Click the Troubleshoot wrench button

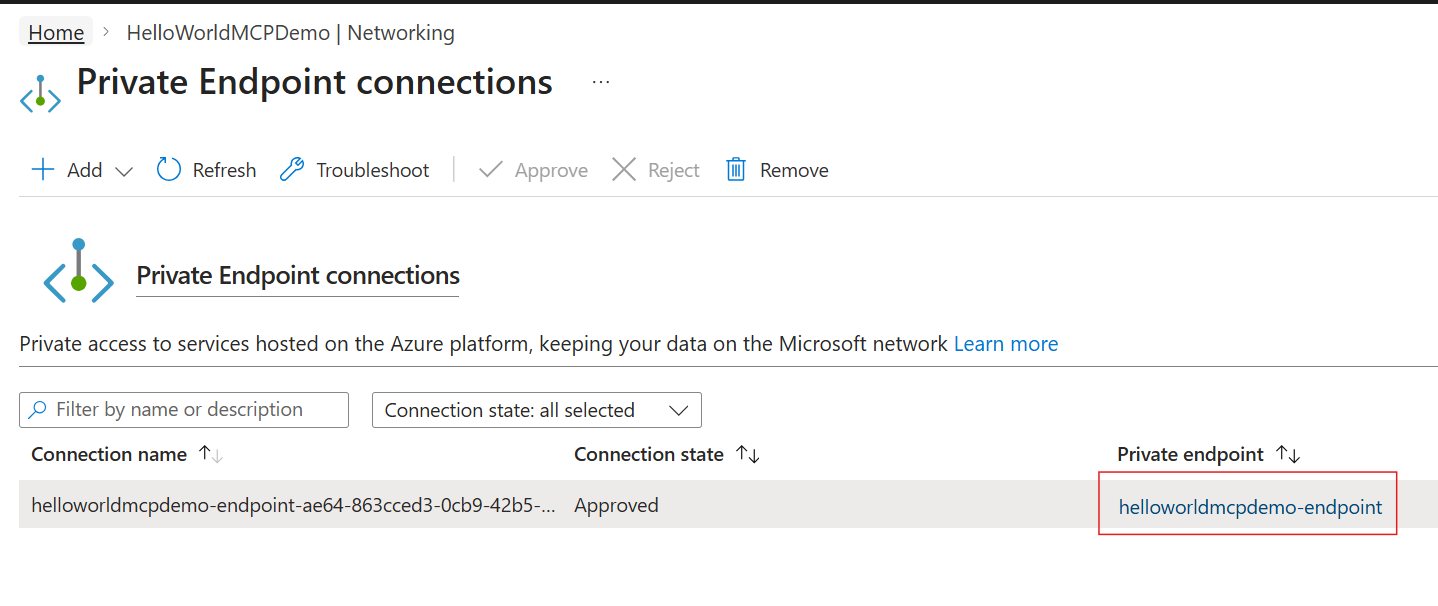[354, 170]
